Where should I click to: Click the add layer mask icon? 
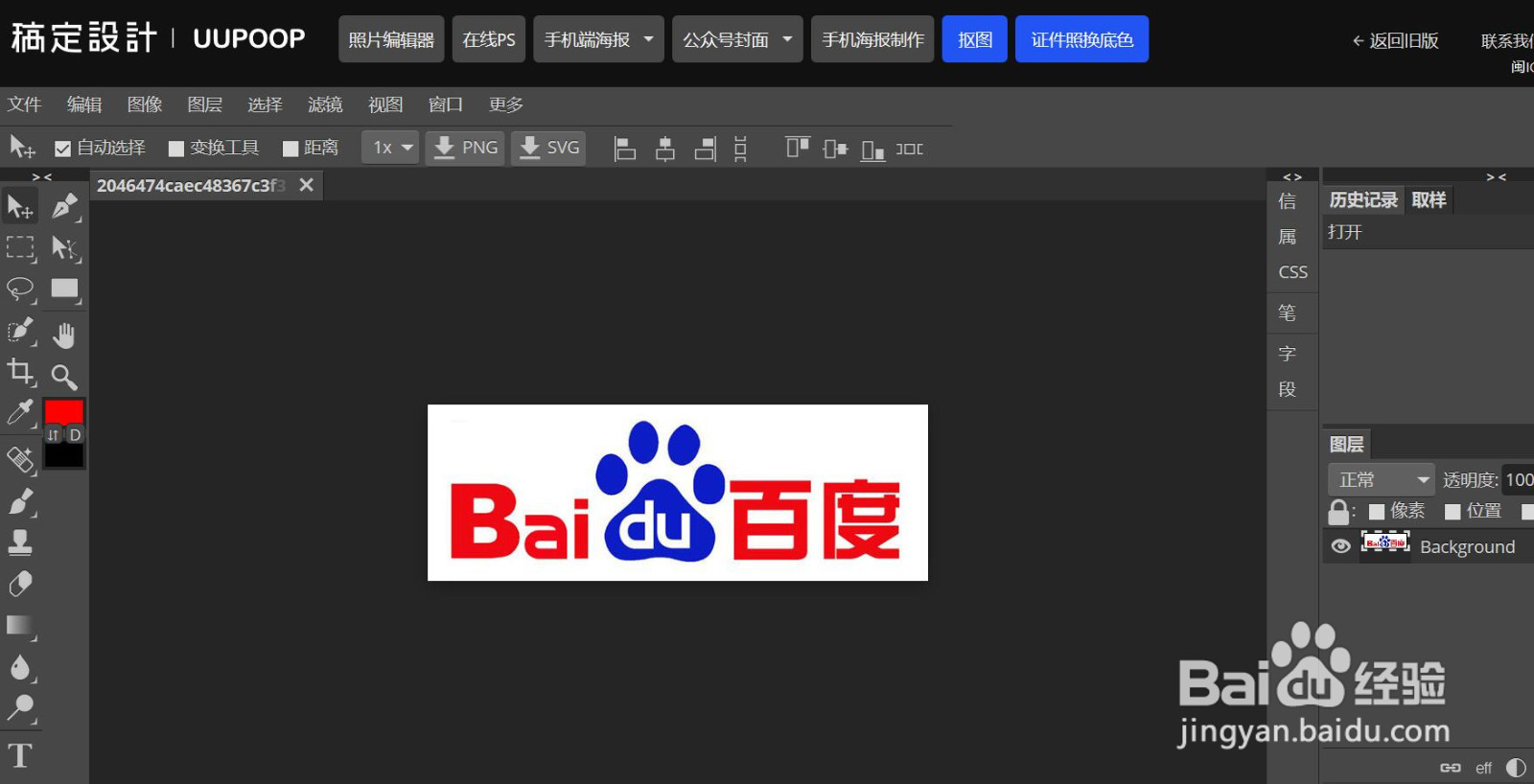(x=1516, y=768)
